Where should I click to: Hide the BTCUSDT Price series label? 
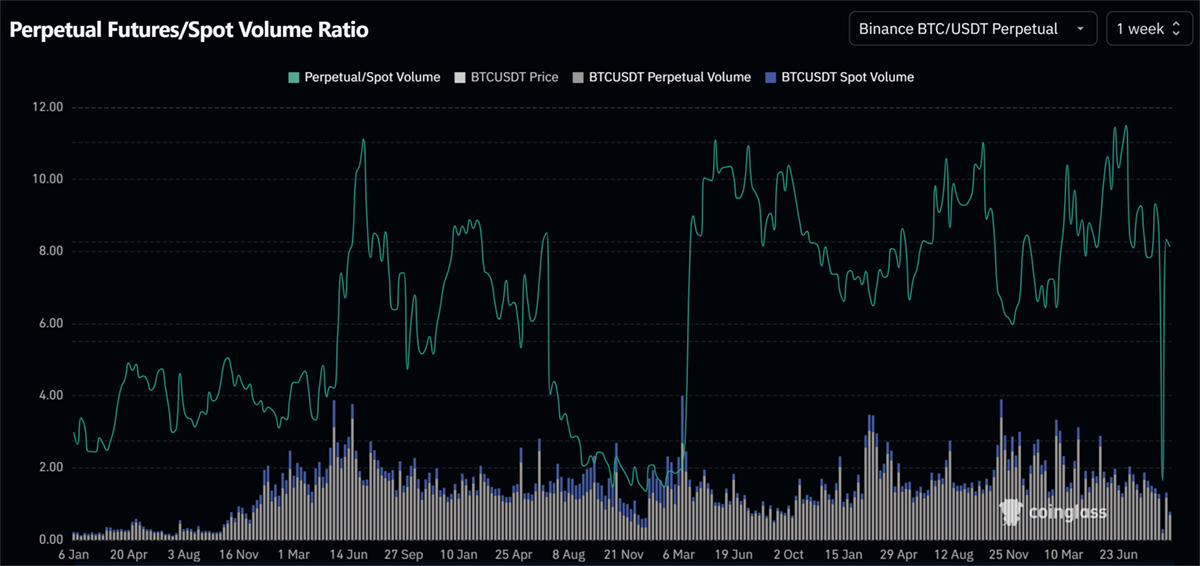coord(514,77)
